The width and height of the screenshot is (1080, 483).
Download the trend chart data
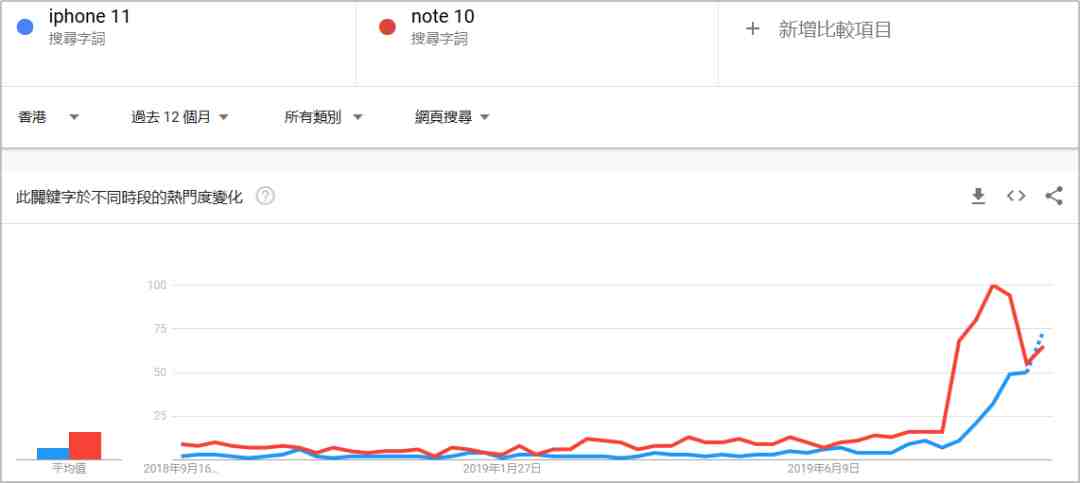pos(978,196)
